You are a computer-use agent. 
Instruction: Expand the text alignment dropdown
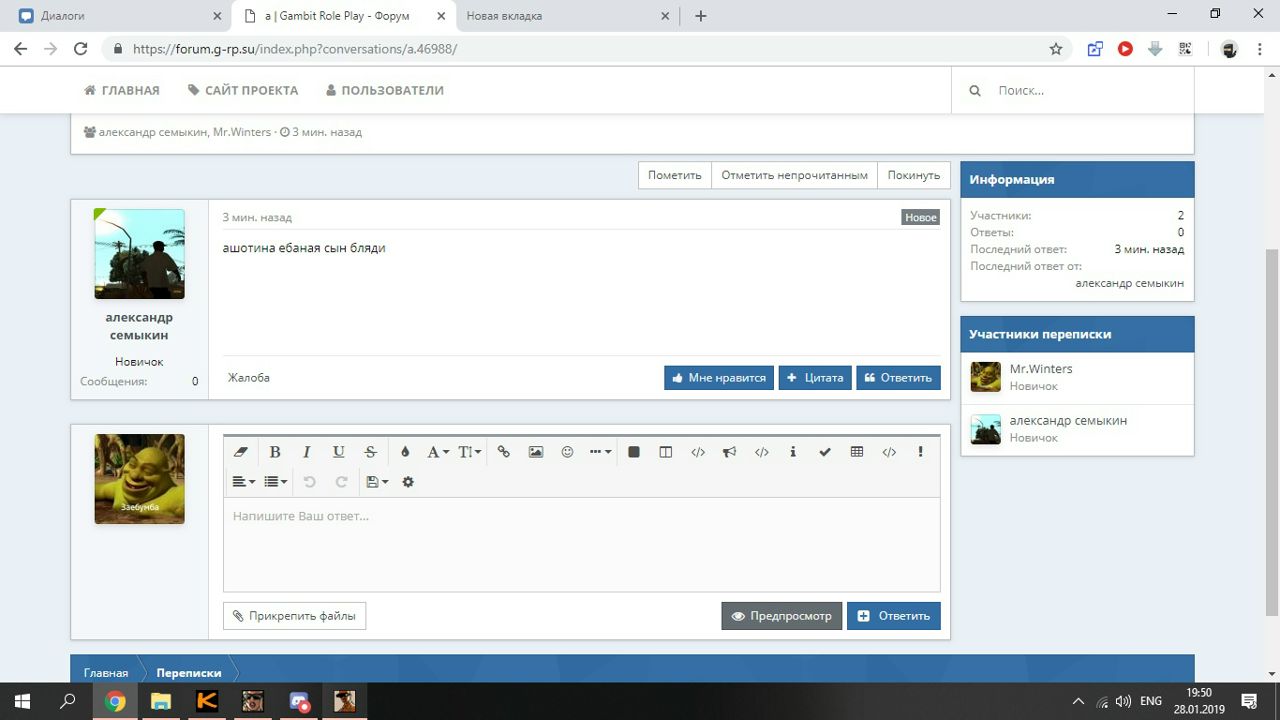[244, 482]
